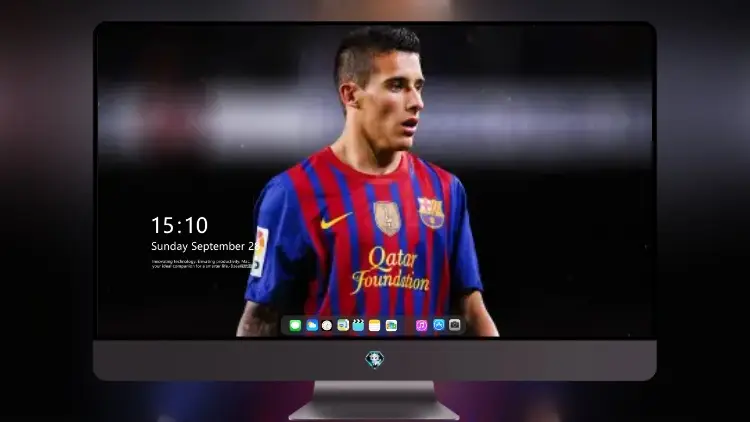
Task: Open the photo slideshow app in the dock
Action: click(x=391, y=326)
